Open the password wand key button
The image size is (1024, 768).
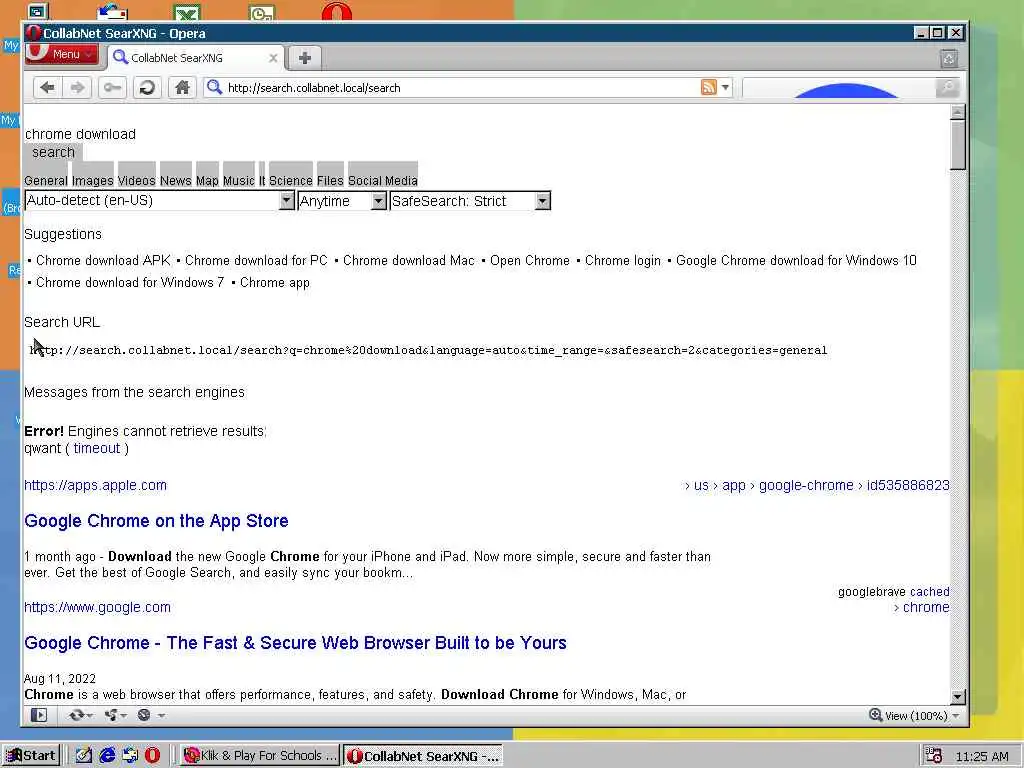(112, 88)
